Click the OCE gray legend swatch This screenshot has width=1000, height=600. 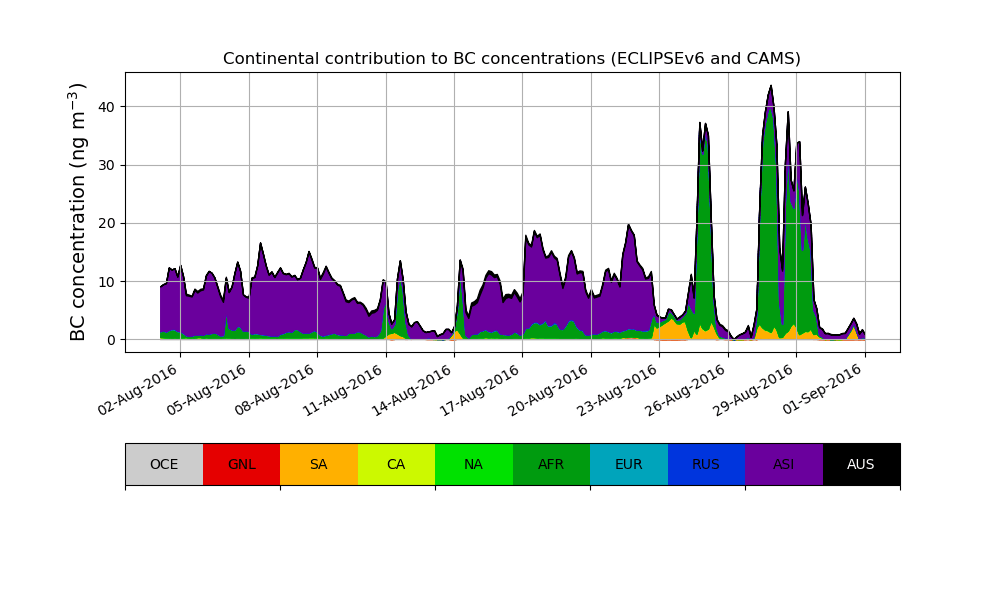[x=164, y=464]
